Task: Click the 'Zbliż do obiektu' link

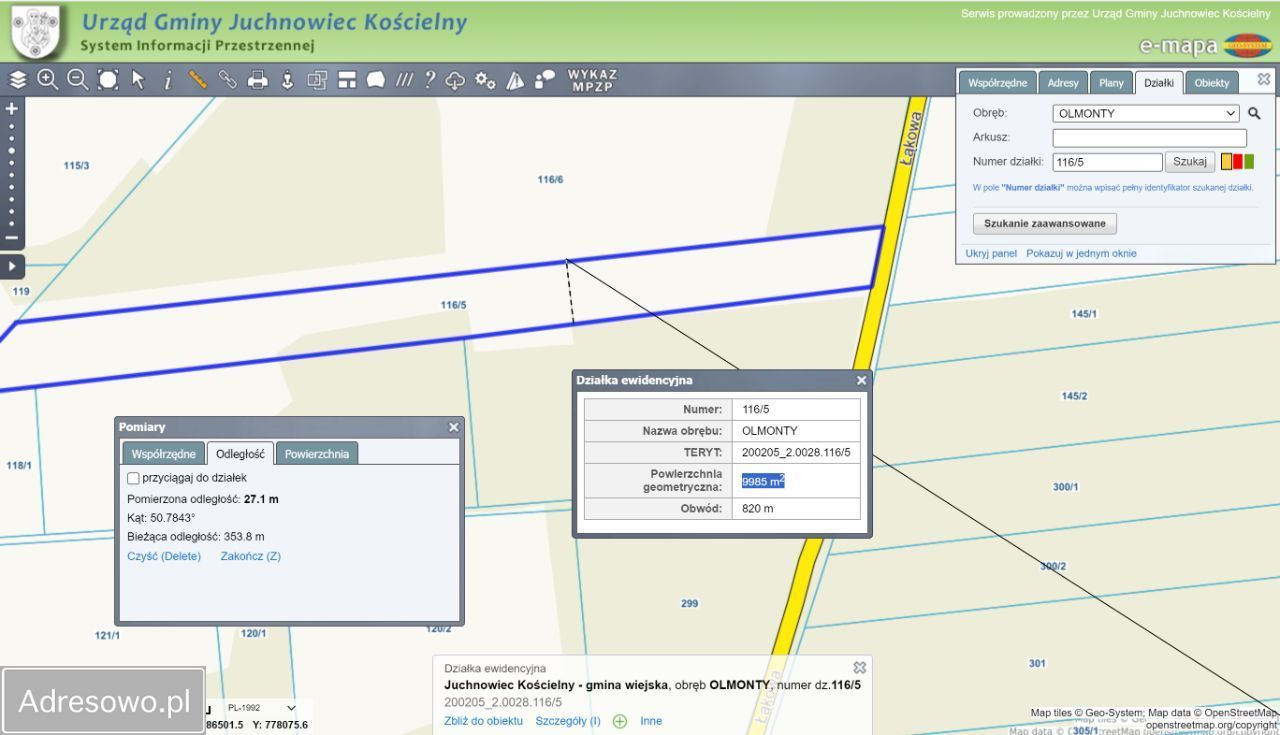Action: [x=483, y=721]
